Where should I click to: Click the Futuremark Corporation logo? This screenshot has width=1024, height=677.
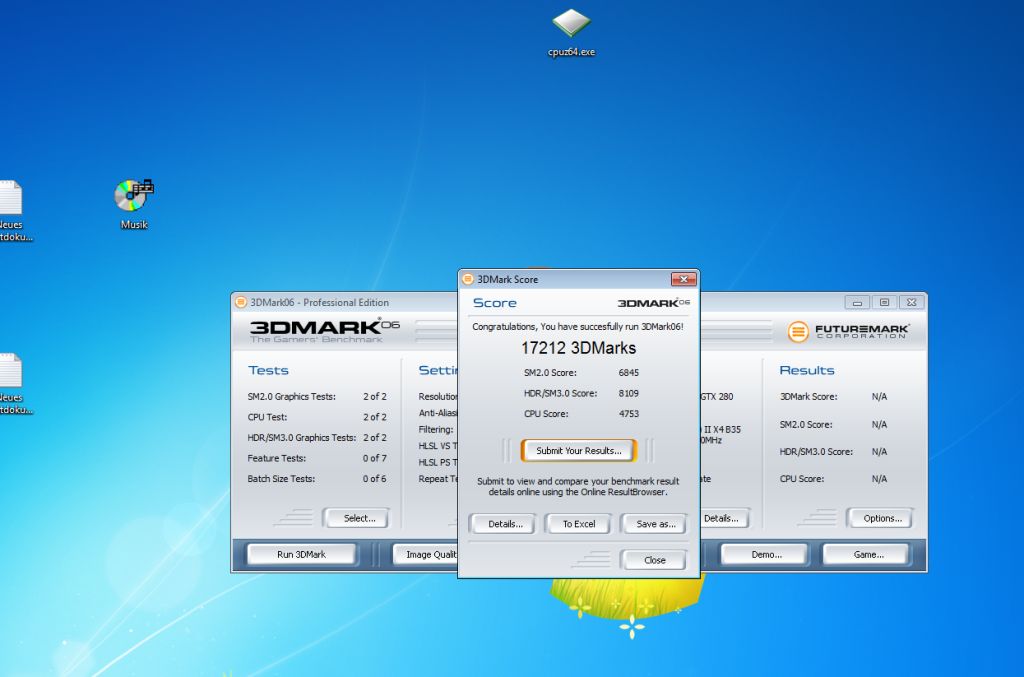[848, 331]
